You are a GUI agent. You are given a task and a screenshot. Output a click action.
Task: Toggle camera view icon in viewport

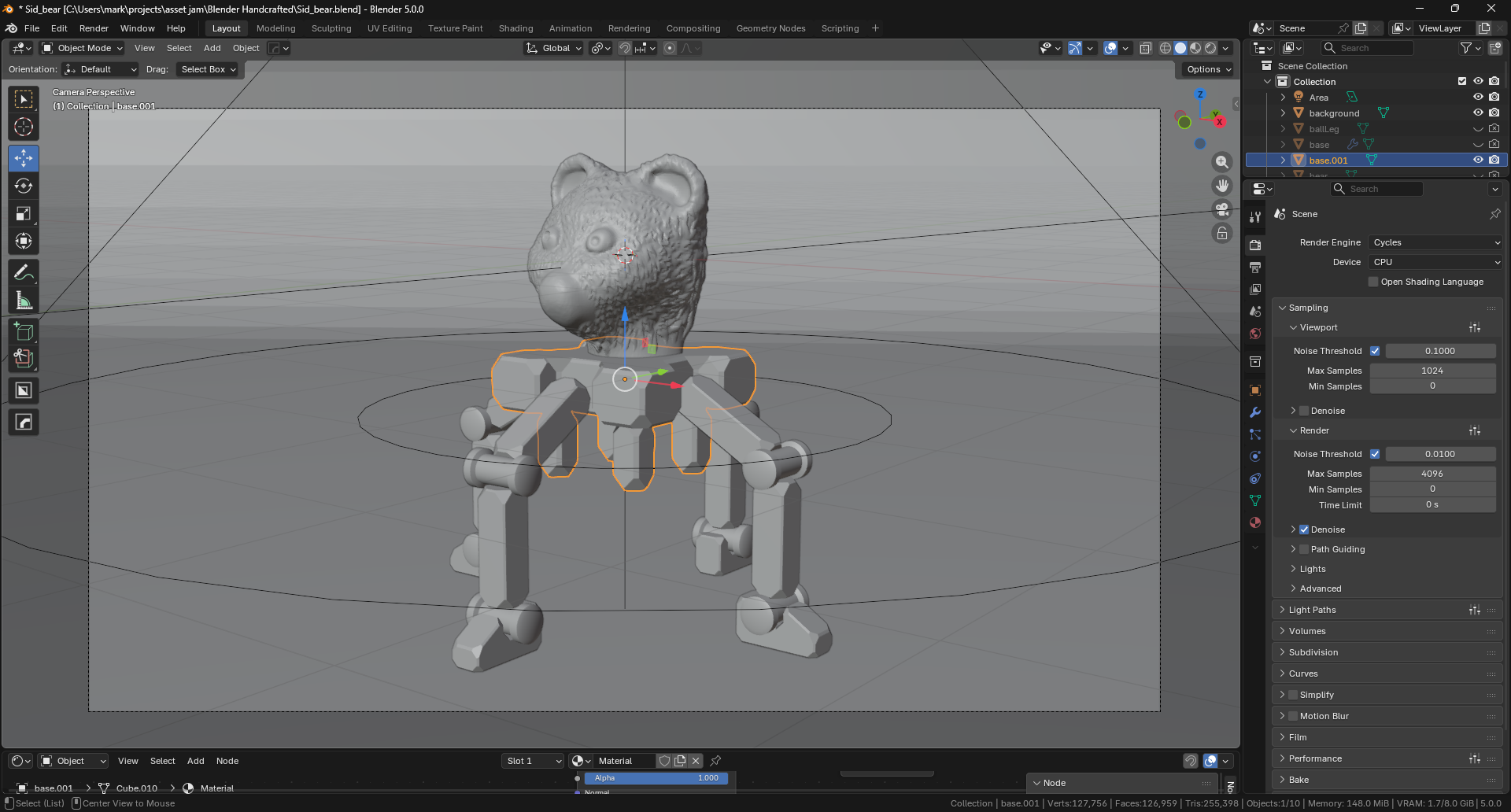click(x=1221, y=209)
